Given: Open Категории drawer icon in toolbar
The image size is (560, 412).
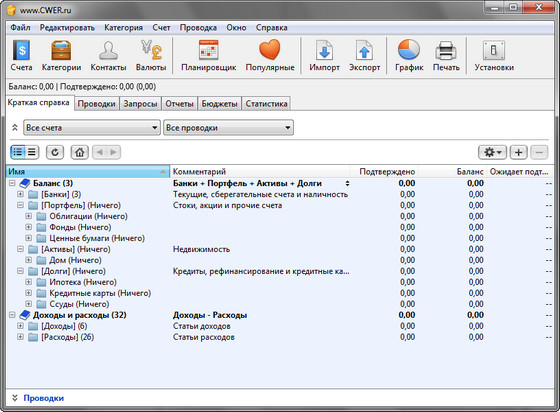Looking at the screenshot, I should pyautogui.click(x=61, y=50).
